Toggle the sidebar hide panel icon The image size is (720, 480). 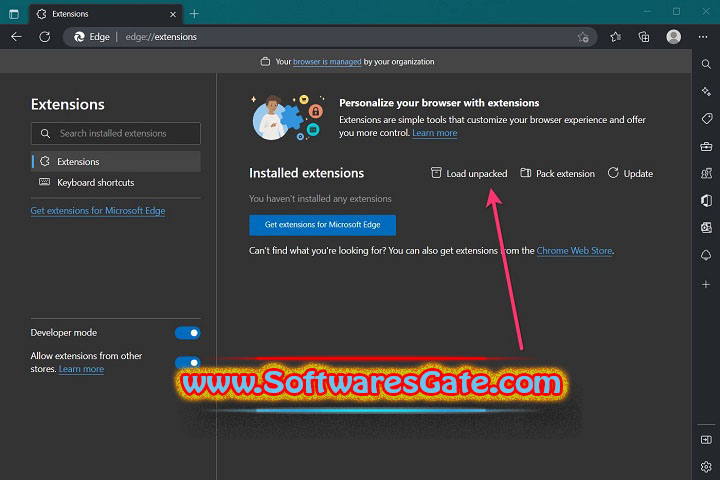coord(706,440)
